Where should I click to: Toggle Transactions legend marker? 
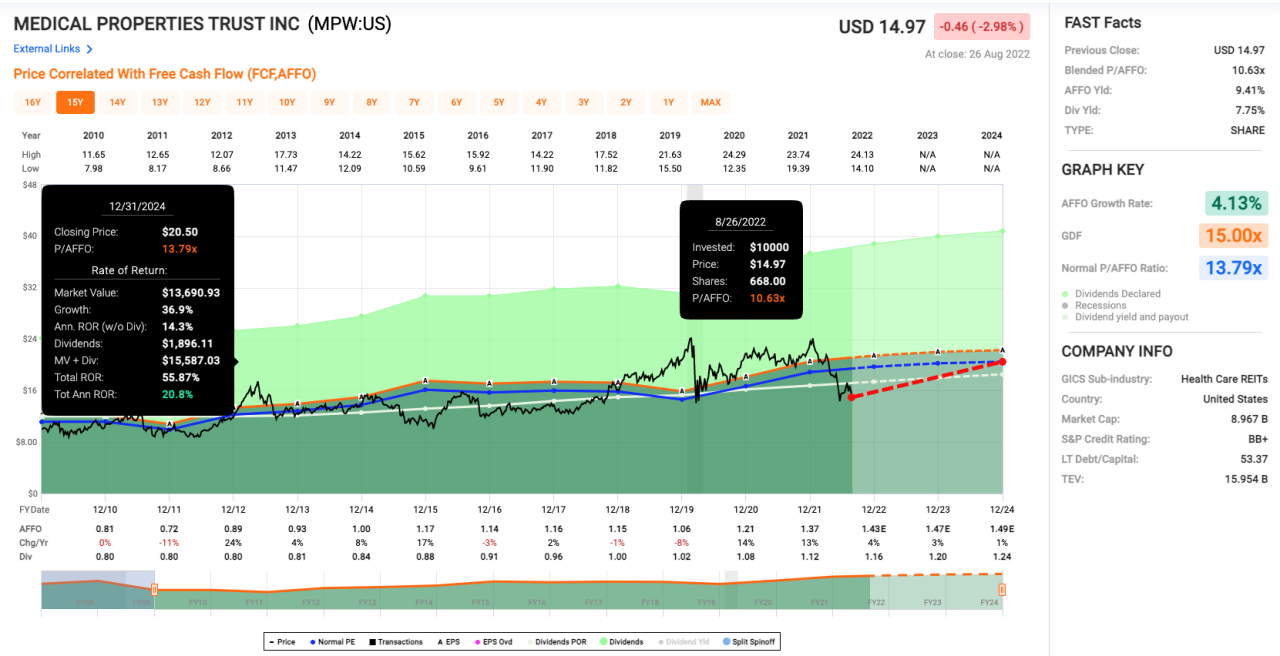pos(396,641)
